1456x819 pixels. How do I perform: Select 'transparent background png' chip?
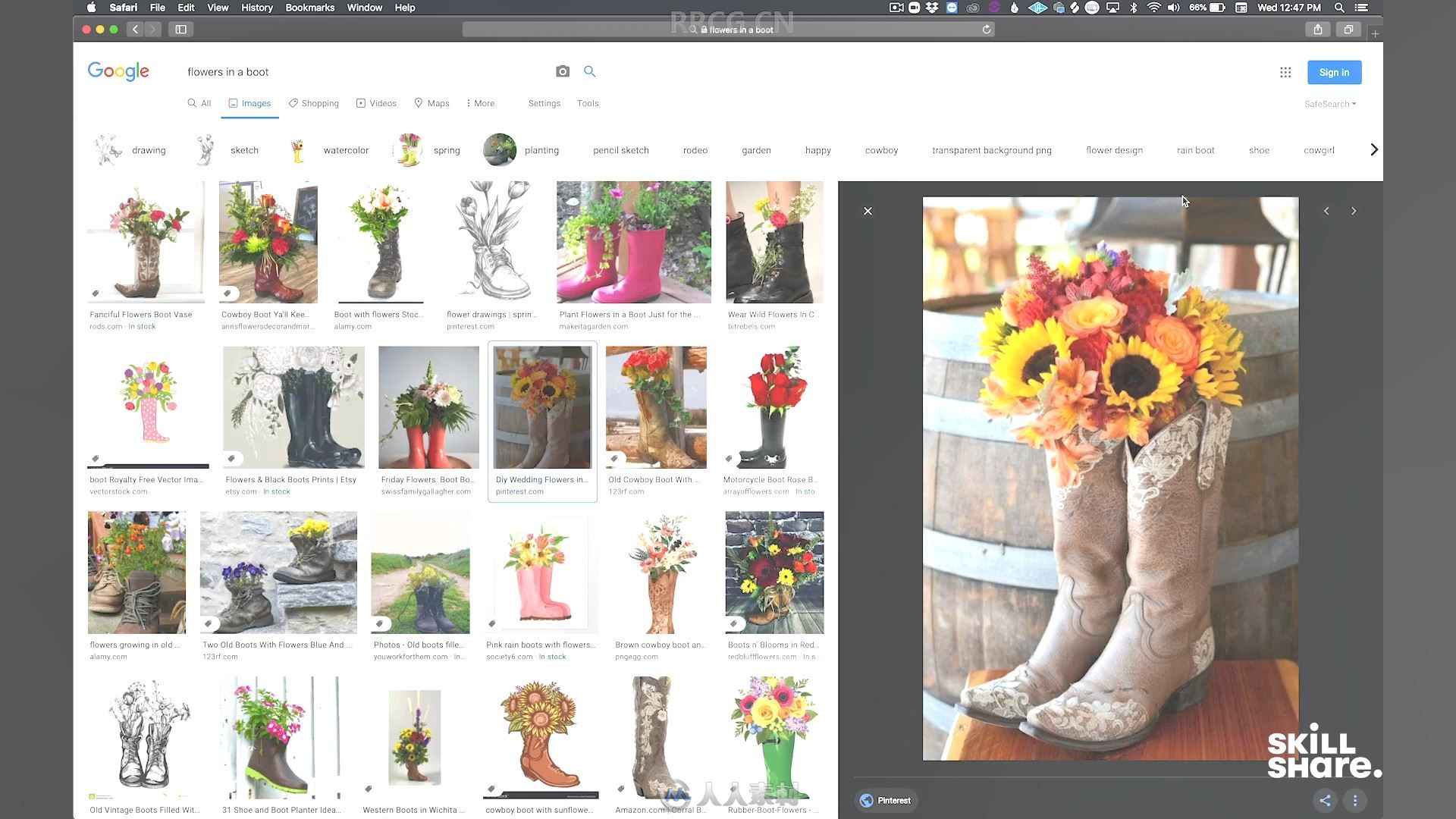pos(991,150)
